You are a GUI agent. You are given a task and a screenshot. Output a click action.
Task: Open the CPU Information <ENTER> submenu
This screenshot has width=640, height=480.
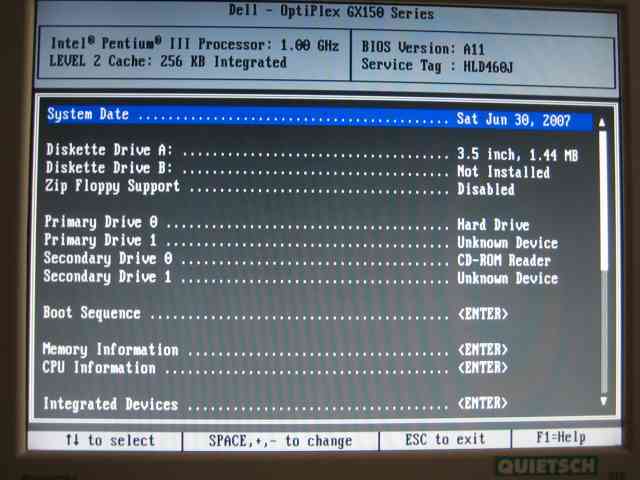[x=483, y=368]
